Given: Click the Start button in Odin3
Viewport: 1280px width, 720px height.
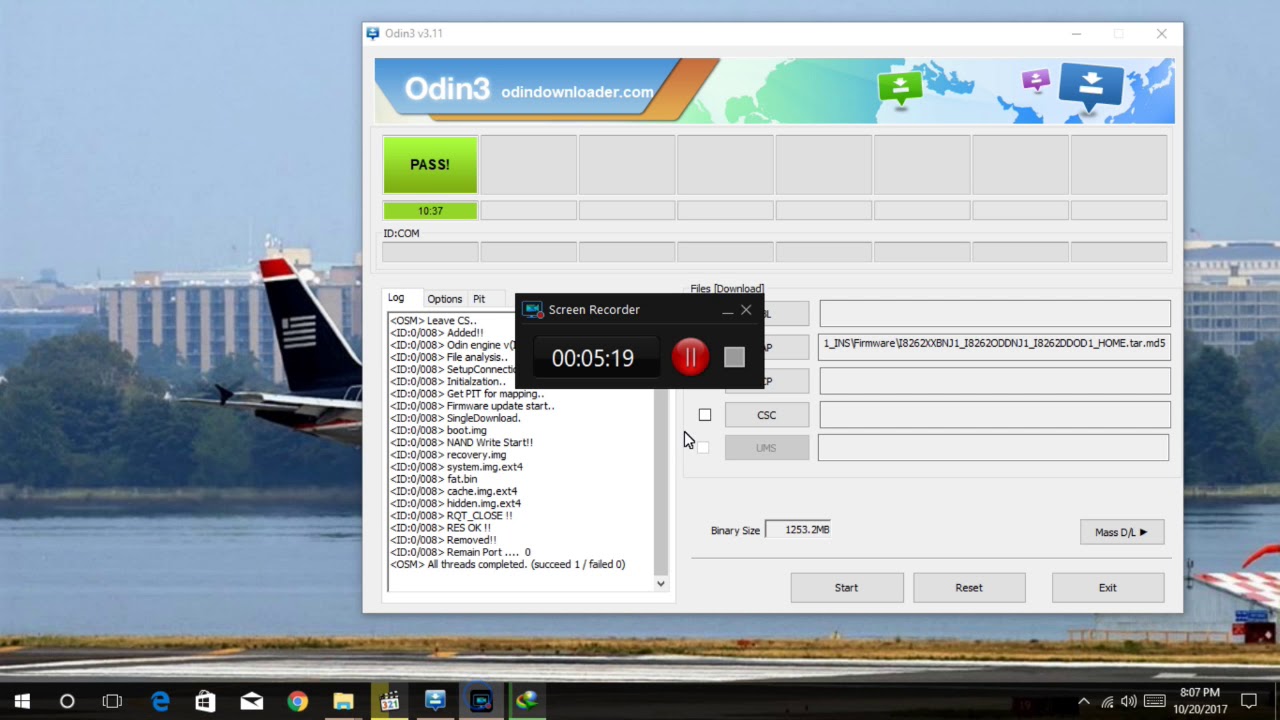Looking at the screenshot, I should (x=846, y=588).
